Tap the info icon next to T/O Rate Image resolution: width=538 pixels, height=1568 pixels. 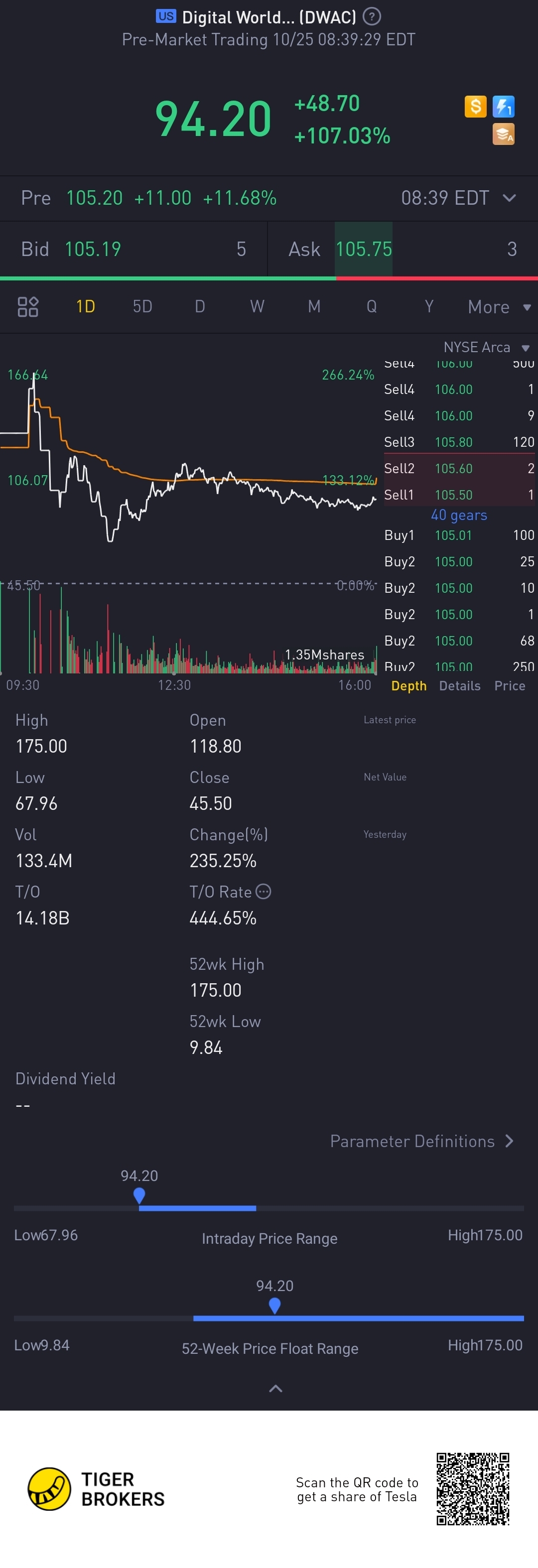pos(264,892)
